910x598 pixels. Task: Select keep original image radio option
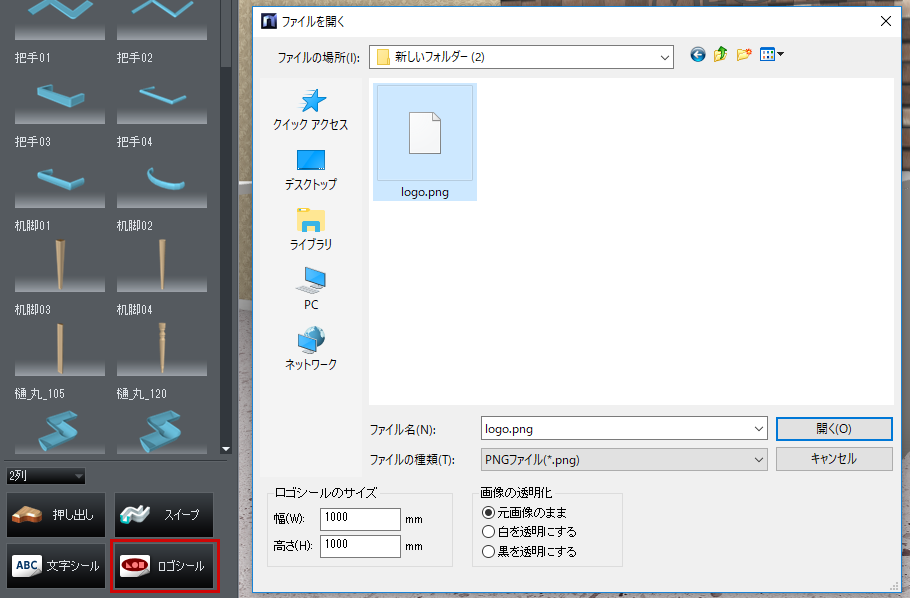[489, 512]
